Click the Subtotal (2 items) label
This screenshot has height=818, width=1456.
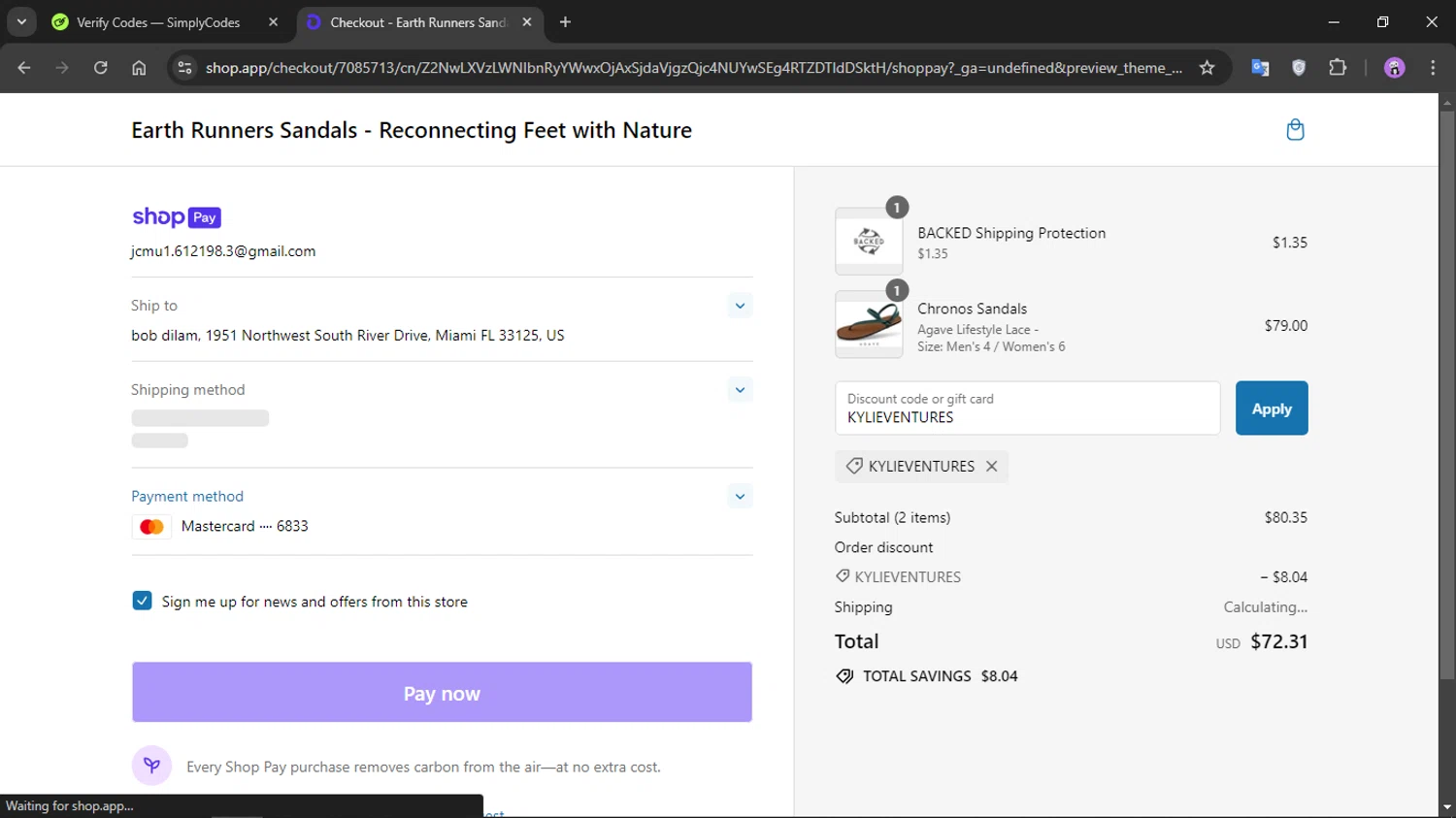pyautogui.click(x=892, y=517)
